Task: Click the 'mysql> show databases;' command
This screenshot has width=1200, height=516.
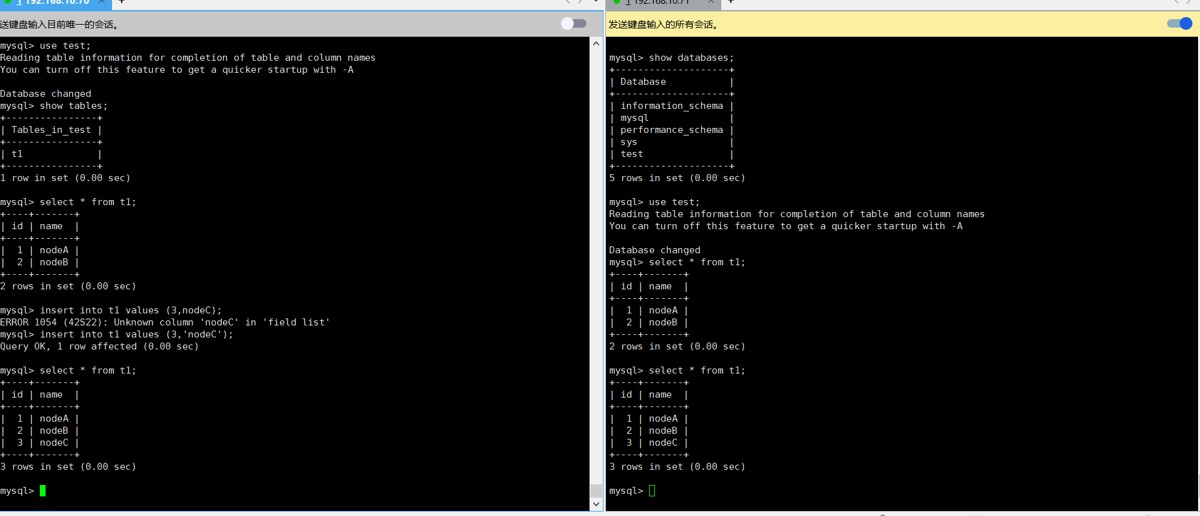Action: [672, 58]
